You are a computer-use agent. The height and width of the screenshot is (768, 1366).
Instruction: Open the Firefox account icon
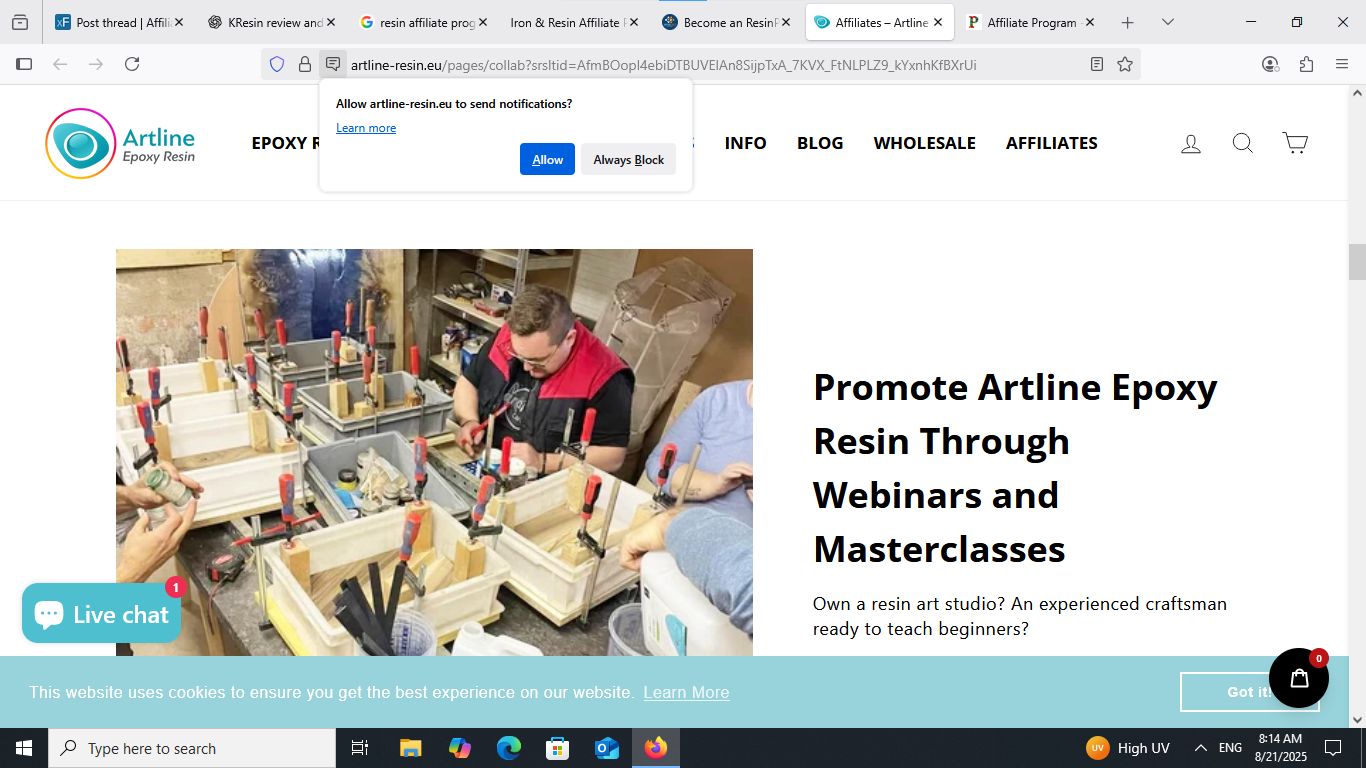coord(1270,64)
